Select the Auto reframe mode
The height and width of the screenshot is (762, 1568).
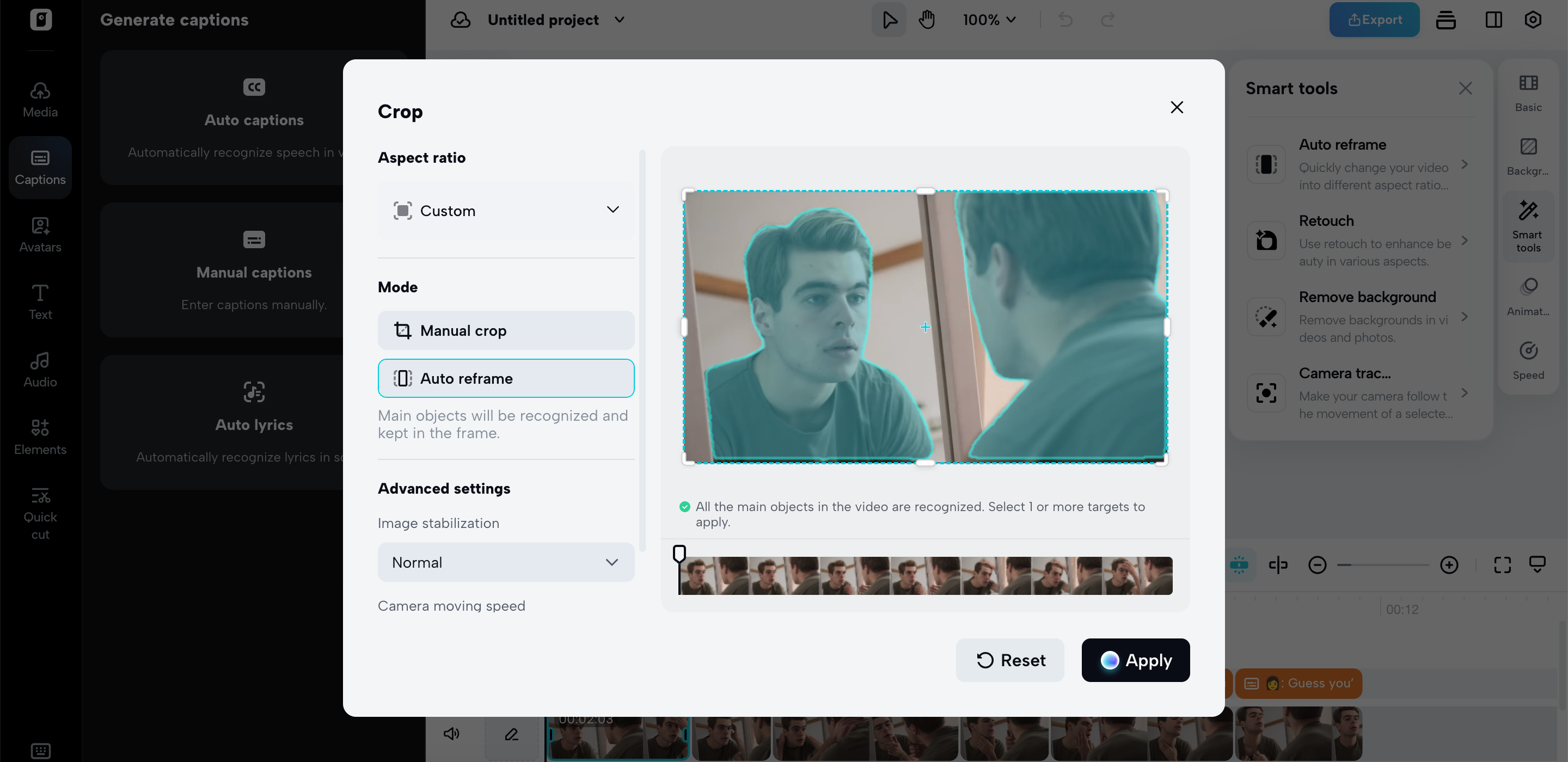pos(505,378)
